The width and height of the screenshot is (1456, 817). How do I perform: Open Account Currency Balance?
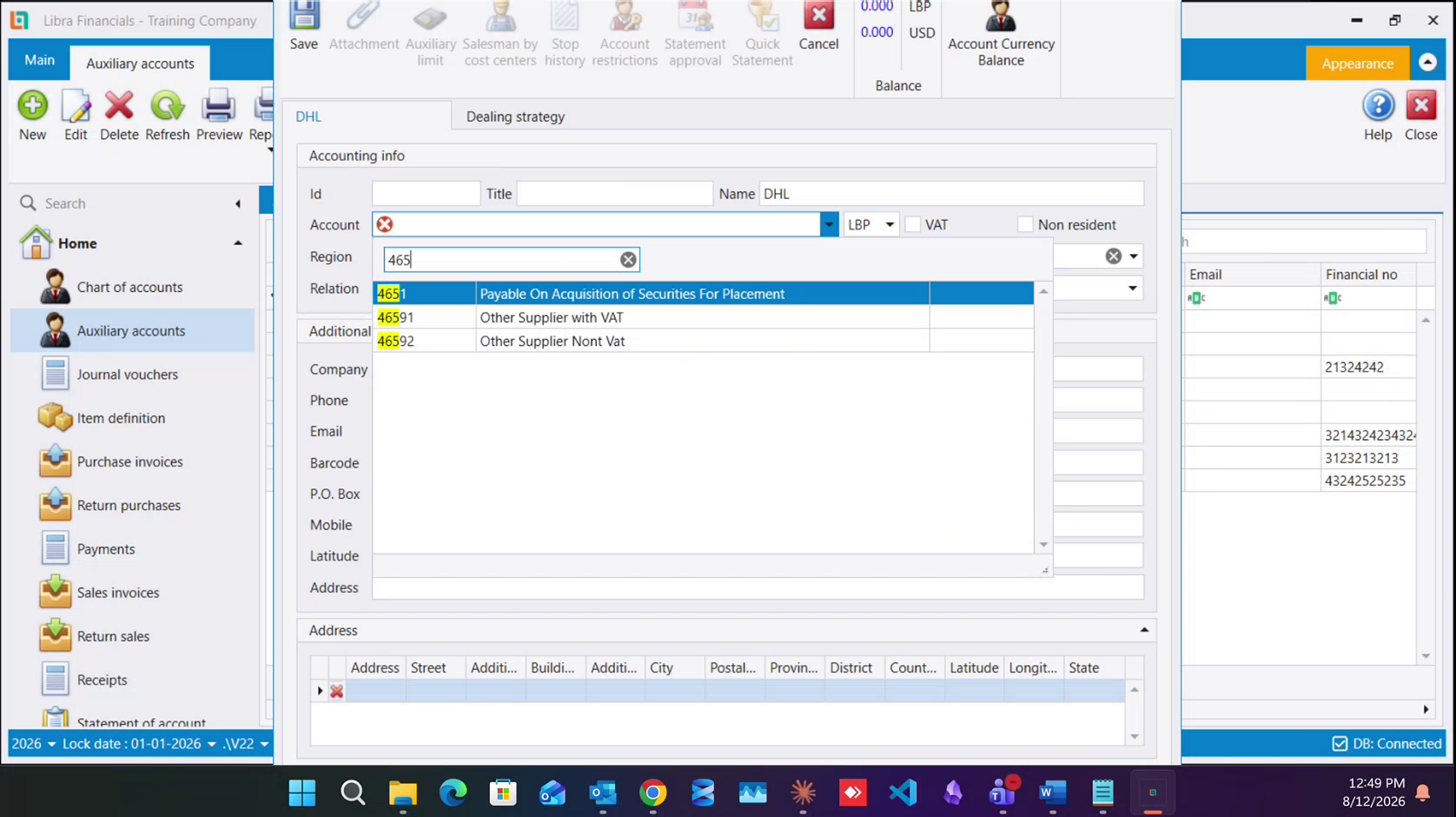pos(1001,35)
